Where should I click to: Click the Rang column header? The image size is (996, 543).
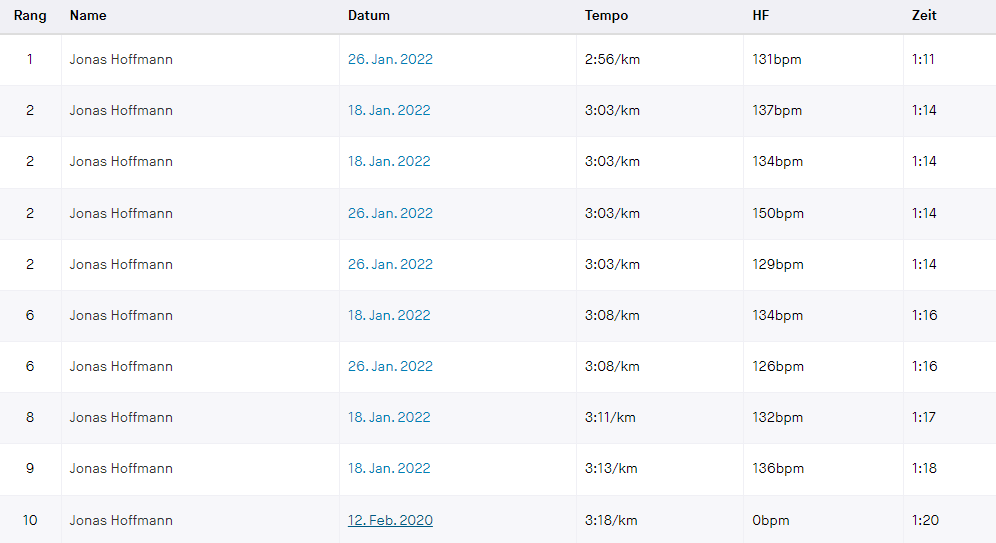tap(30, 16)
